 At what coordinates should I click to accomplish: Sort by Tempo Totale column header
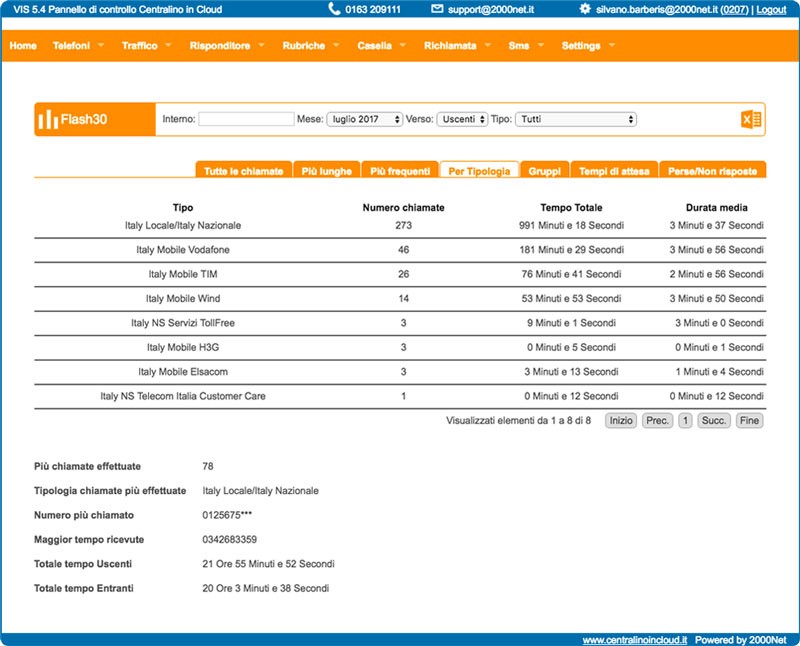click(x=571, y=208)
